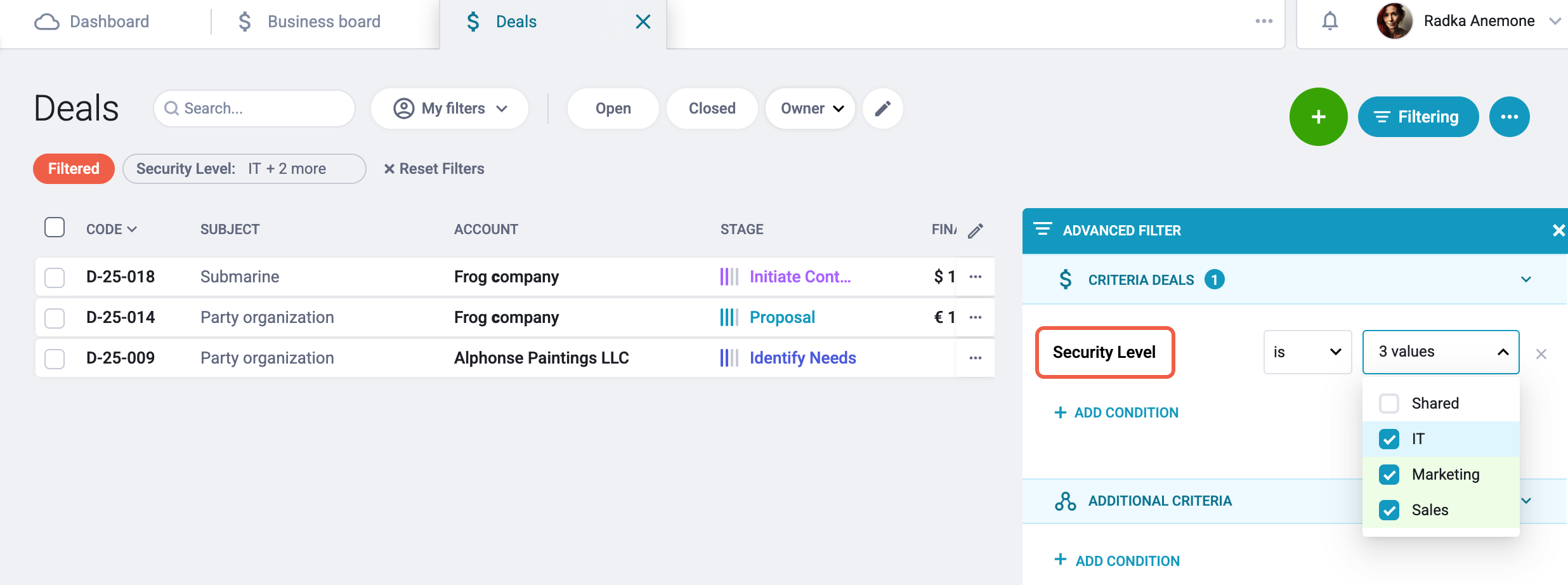This screenshot has height=585, width=1568.
Task: Click stage progress bars for Identify Needs deal
Action: tap(729, 358)
